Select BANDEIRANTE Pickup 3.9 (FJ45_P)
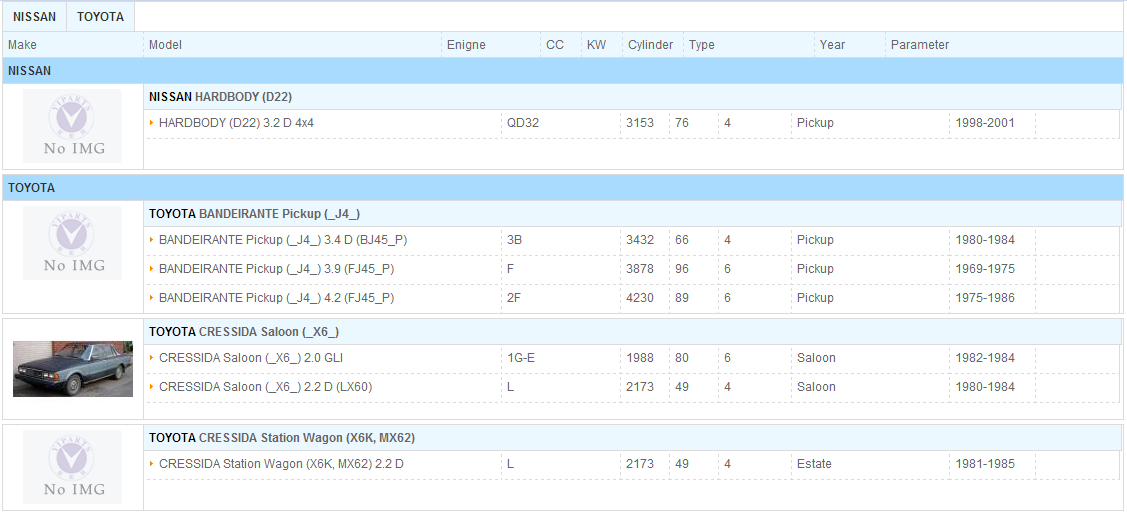1127x513 pixels. click(x=276, y=269)
